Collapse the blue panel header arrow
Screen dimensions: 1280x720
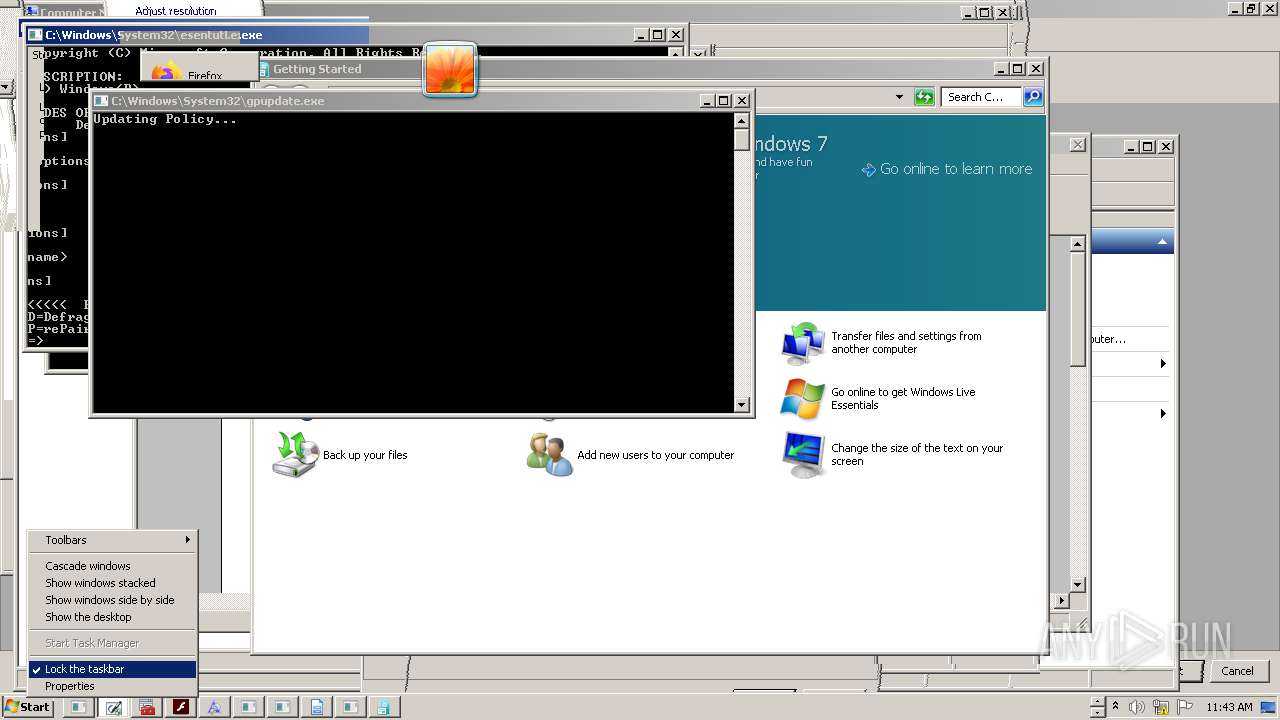click(1162, 242)
